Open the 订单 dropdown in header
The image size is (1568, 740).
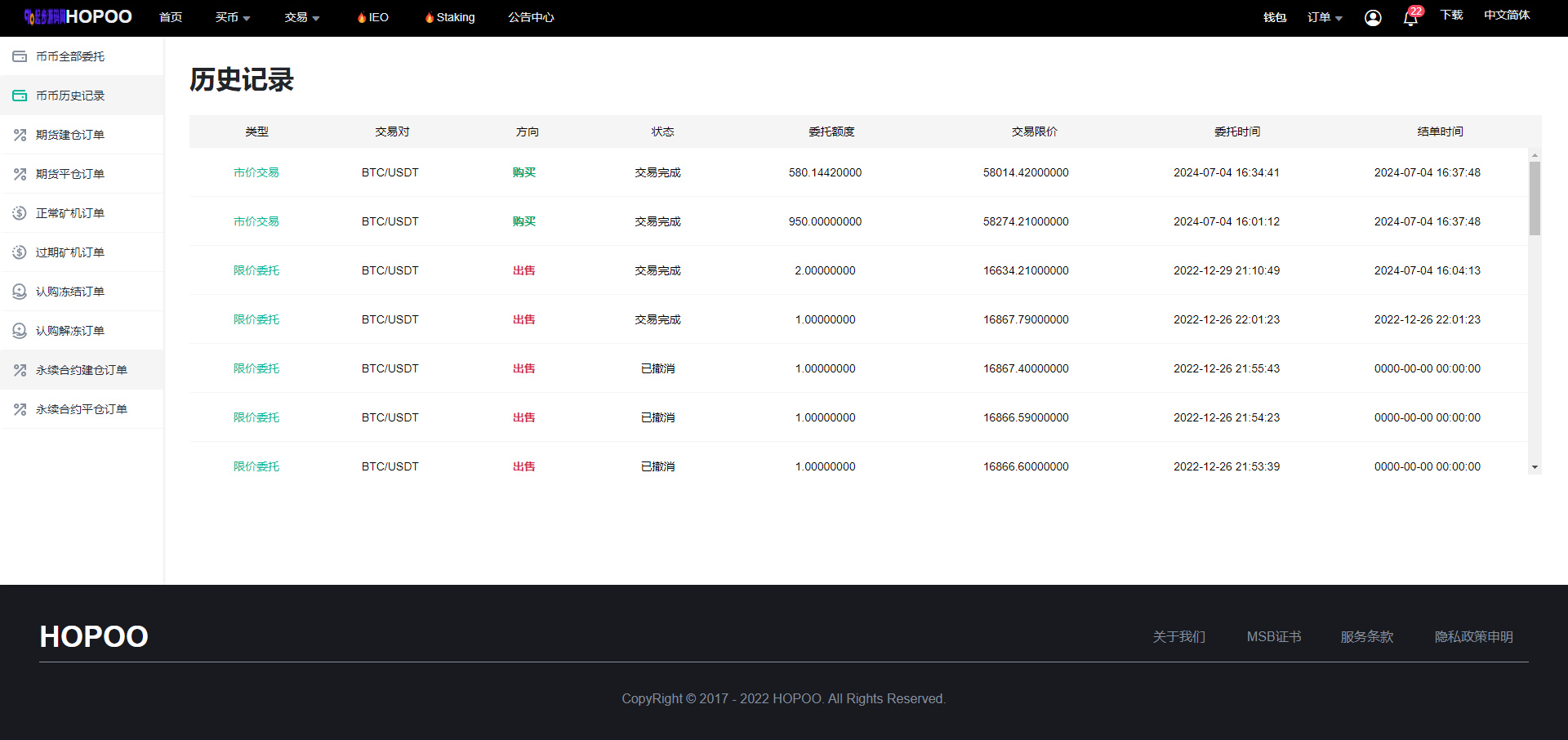pos(1325,18)
